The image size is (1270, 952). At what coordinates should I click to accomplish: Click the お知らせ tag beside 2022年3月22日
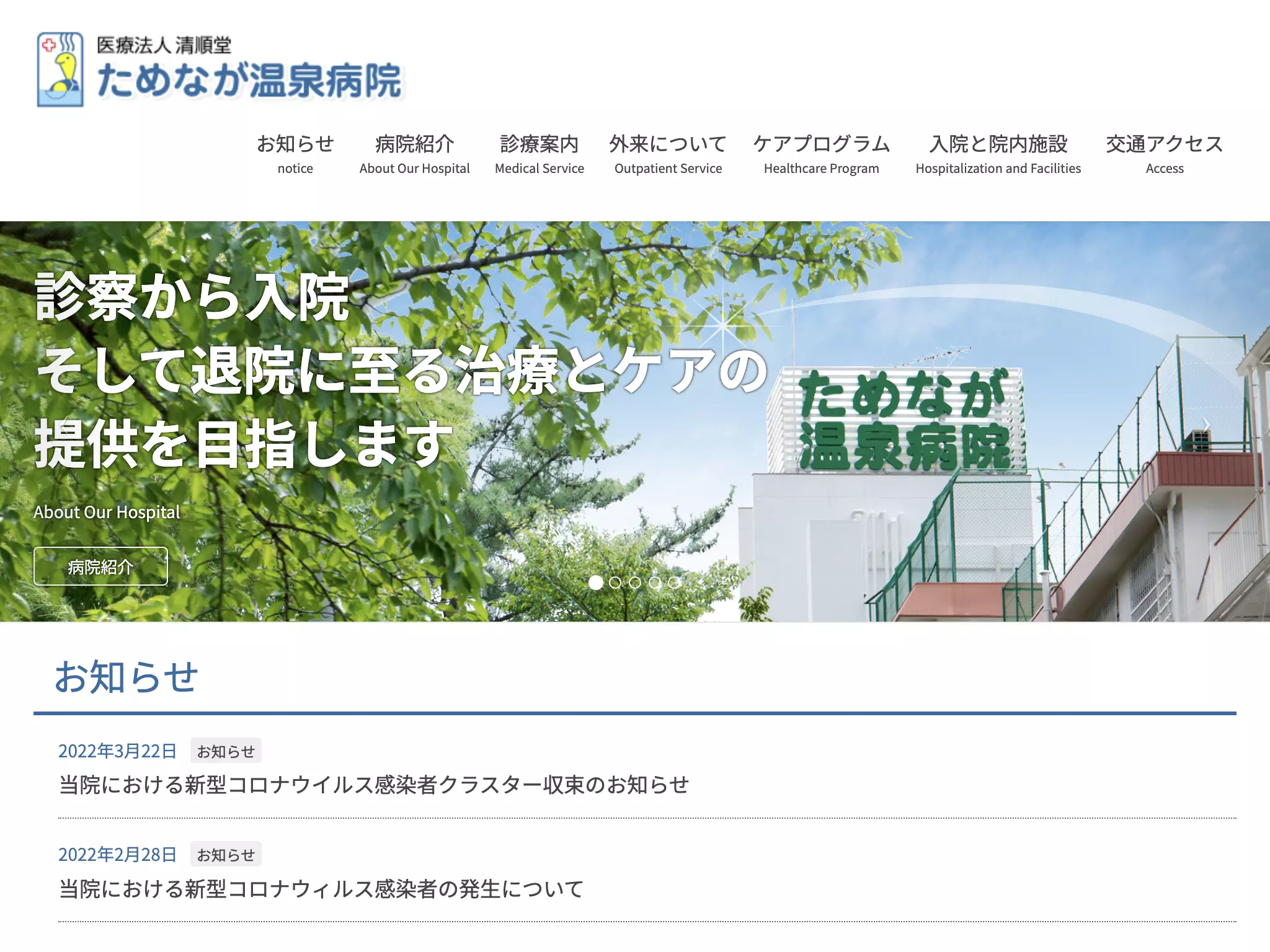[x=226, y=751]
